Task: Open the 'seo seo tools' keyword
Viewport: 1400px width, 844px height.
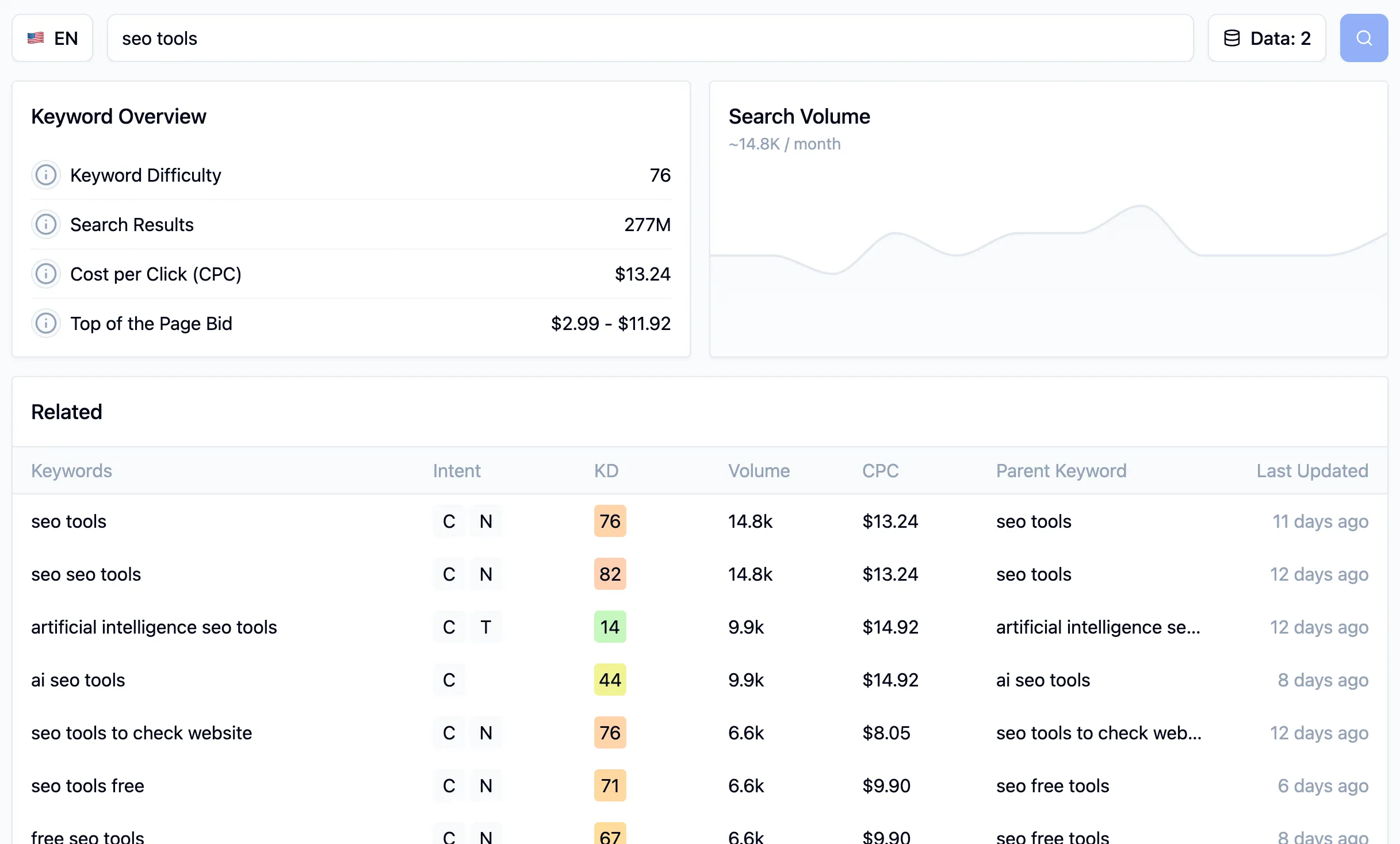Action: pos(86,574)
